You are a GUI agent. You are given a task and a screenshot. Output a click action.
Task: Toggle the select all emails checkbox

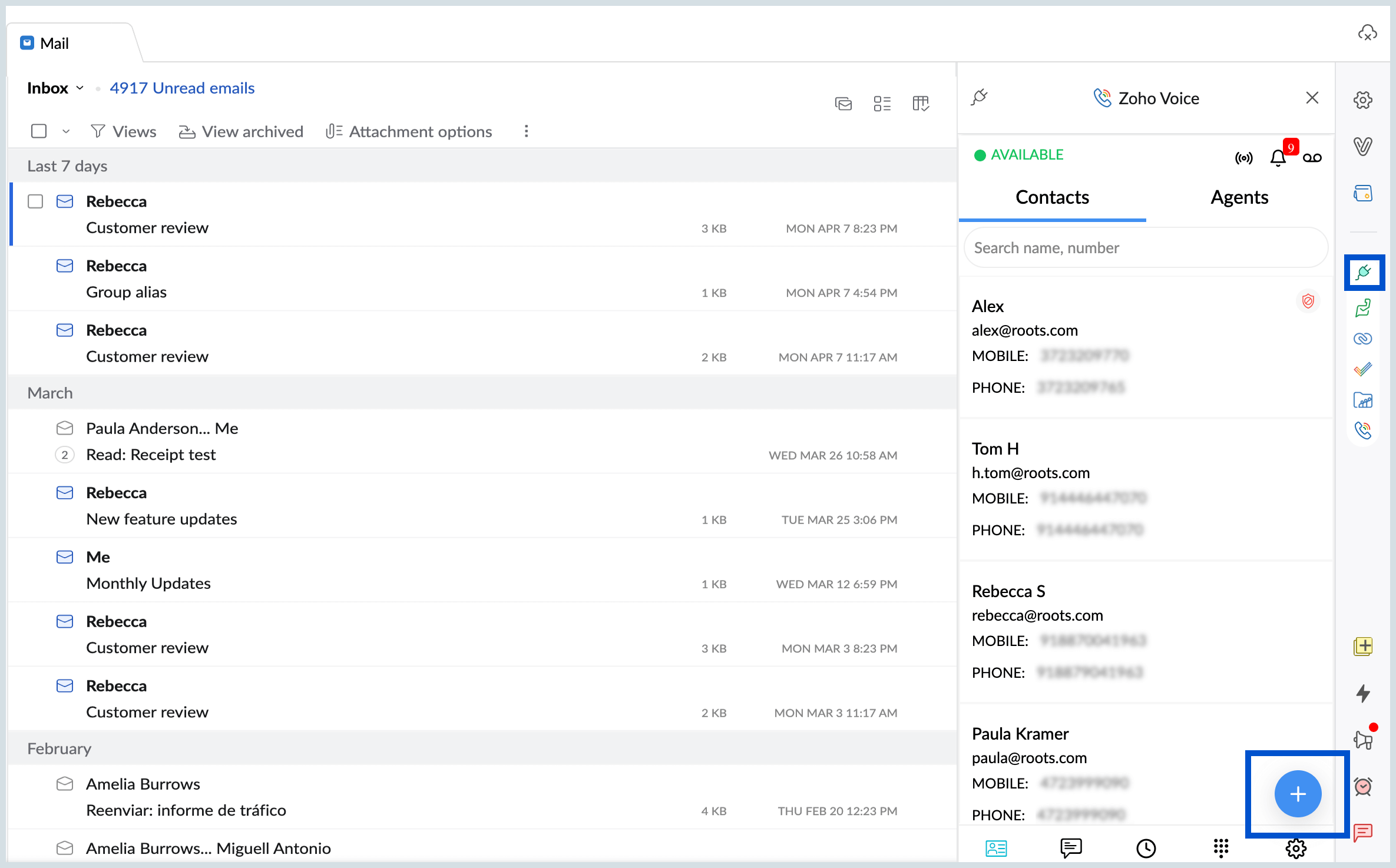(x=39, y=131)
